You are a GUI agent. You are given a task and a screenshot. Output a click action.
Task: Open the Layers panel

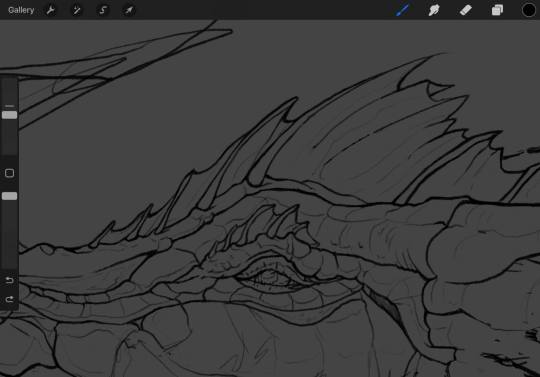tap(497, 10)
